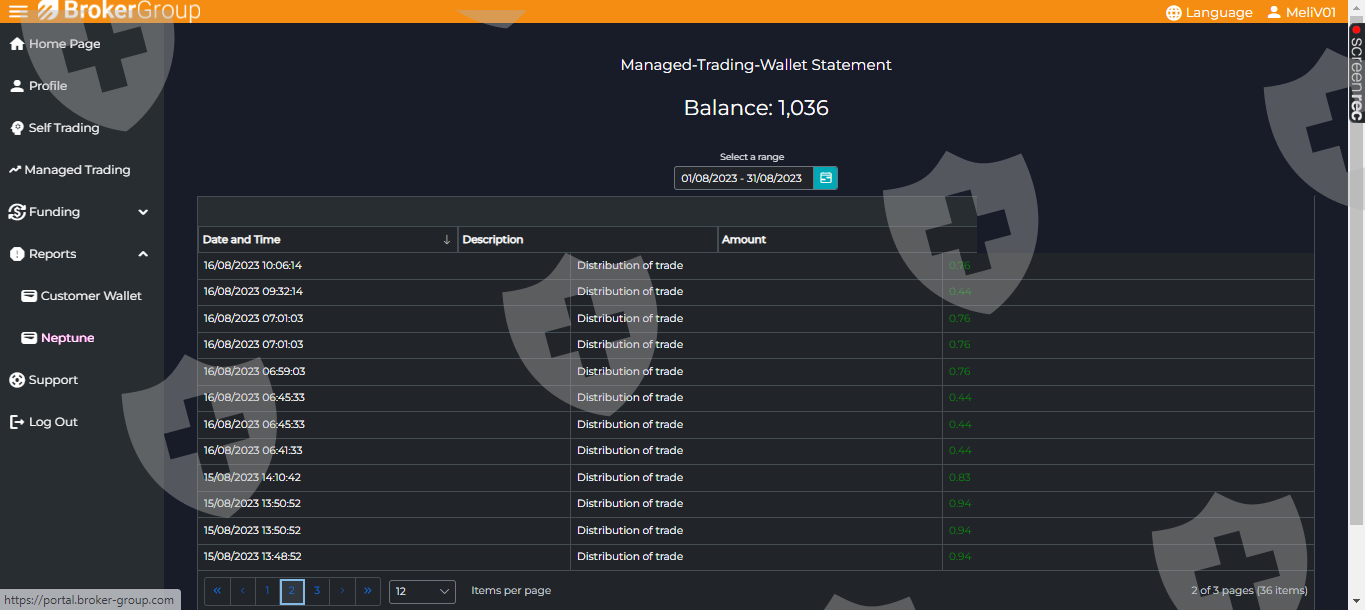Screen dimensions: 1365x610
Task: Click the Log Out arrow icon
Action: click(x=17, y=422)
